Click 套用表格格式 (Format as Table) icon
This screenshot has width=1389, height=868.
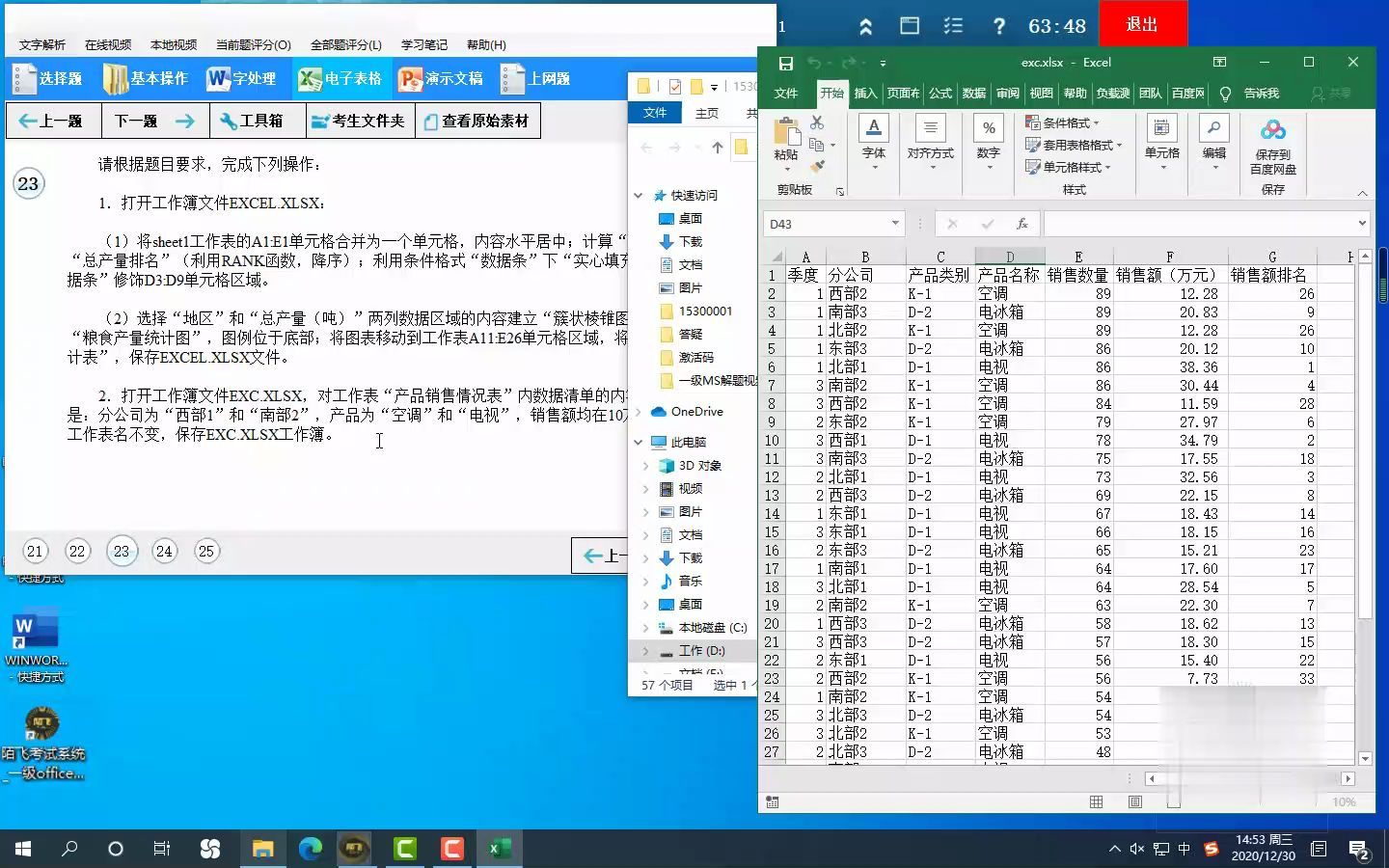(x=1071, y=145)
